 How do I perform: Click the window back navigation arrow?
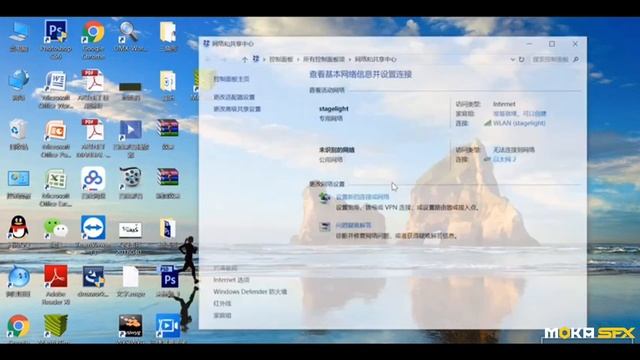(209, 59)
